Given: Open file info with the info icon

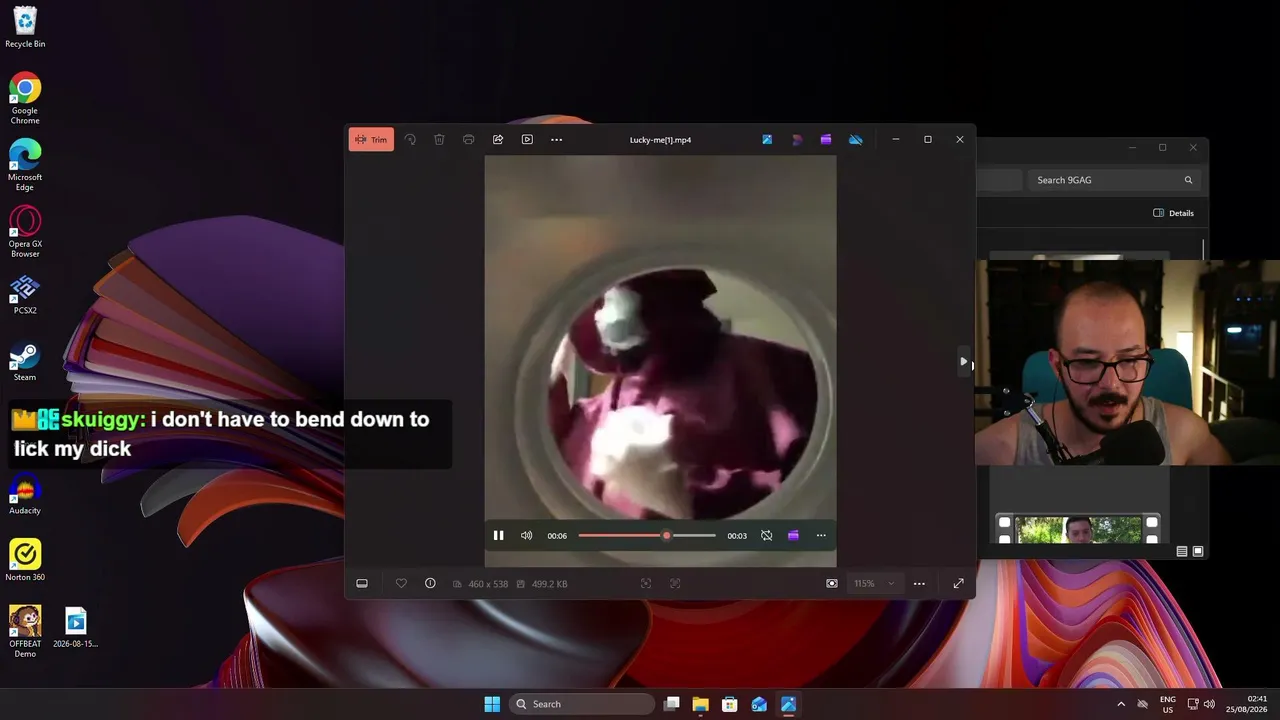Looking at the screenshot, I should [430, 584].
